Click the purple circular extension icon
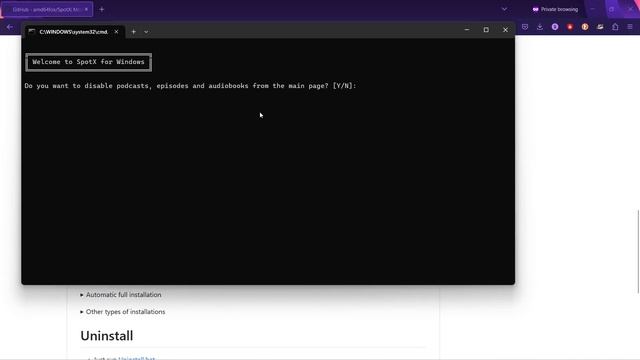The height and width of the screenshot is (360, 640). [x=555, y=27]
